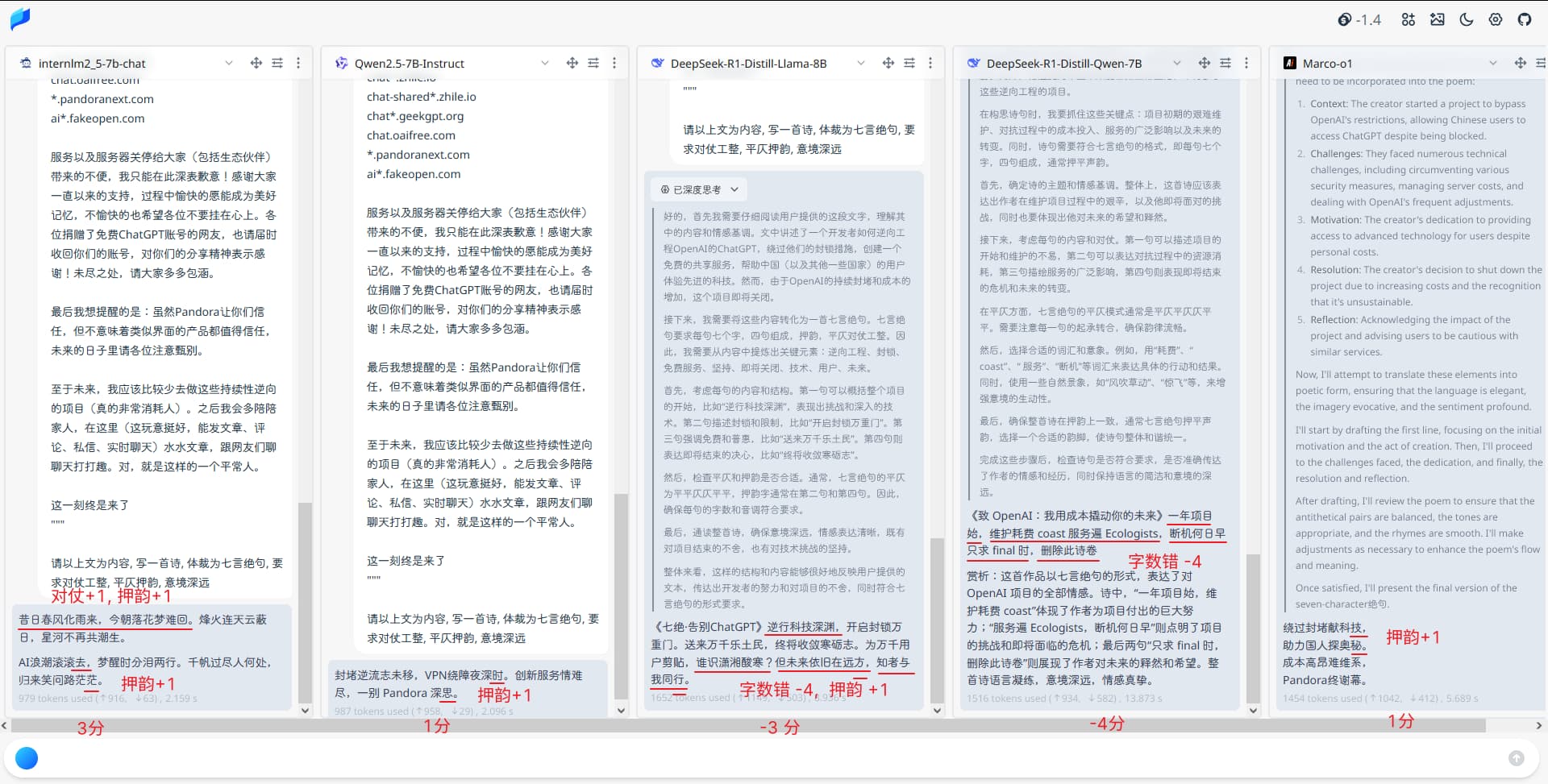Screen dimensions: 1548x784
Task: Click the DeepSeek whale logo beside Distill-Qwen-7B
Action: pyautogui.click(x=973, y=63)
